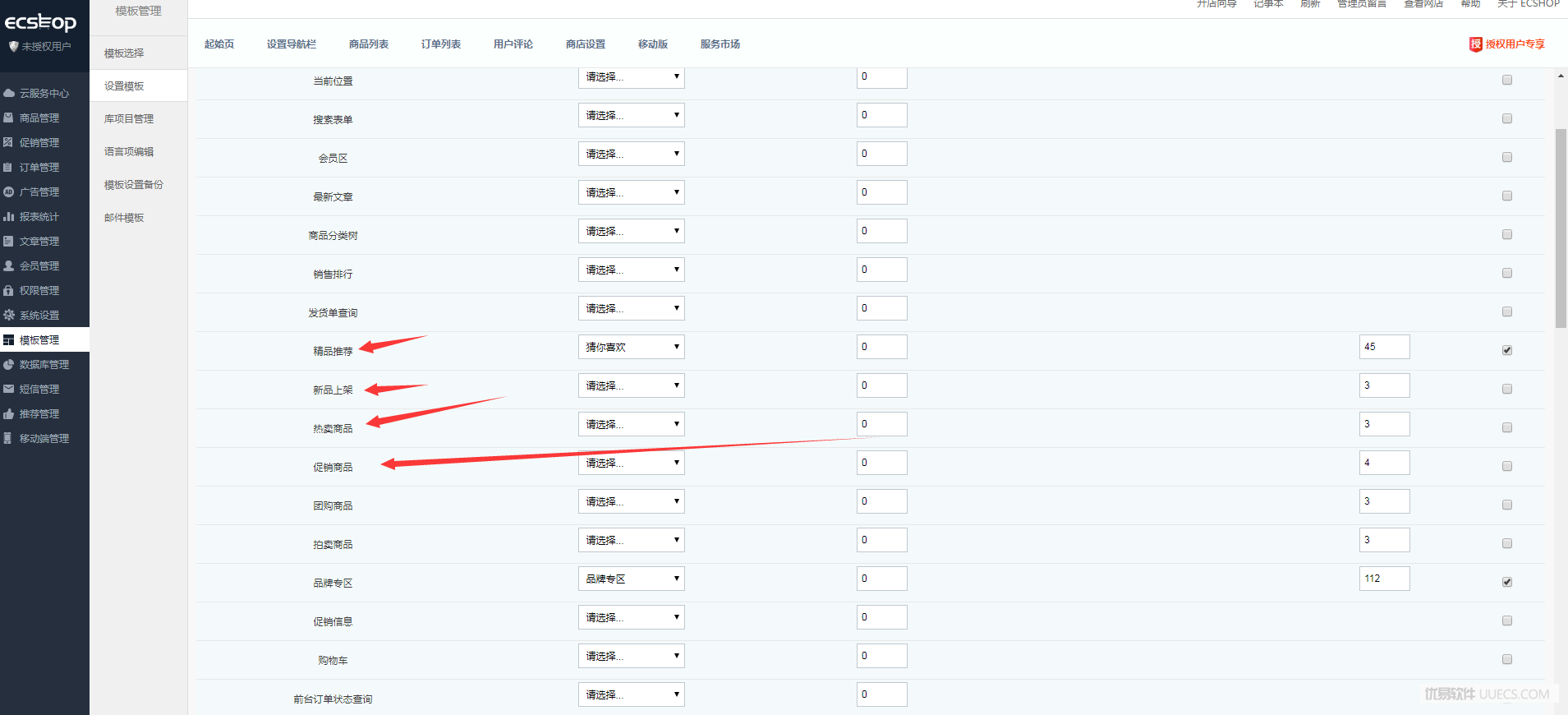Click the sort order field for 发货单查询
This screenshot has height=715, width=1568.
click(882, 308)
